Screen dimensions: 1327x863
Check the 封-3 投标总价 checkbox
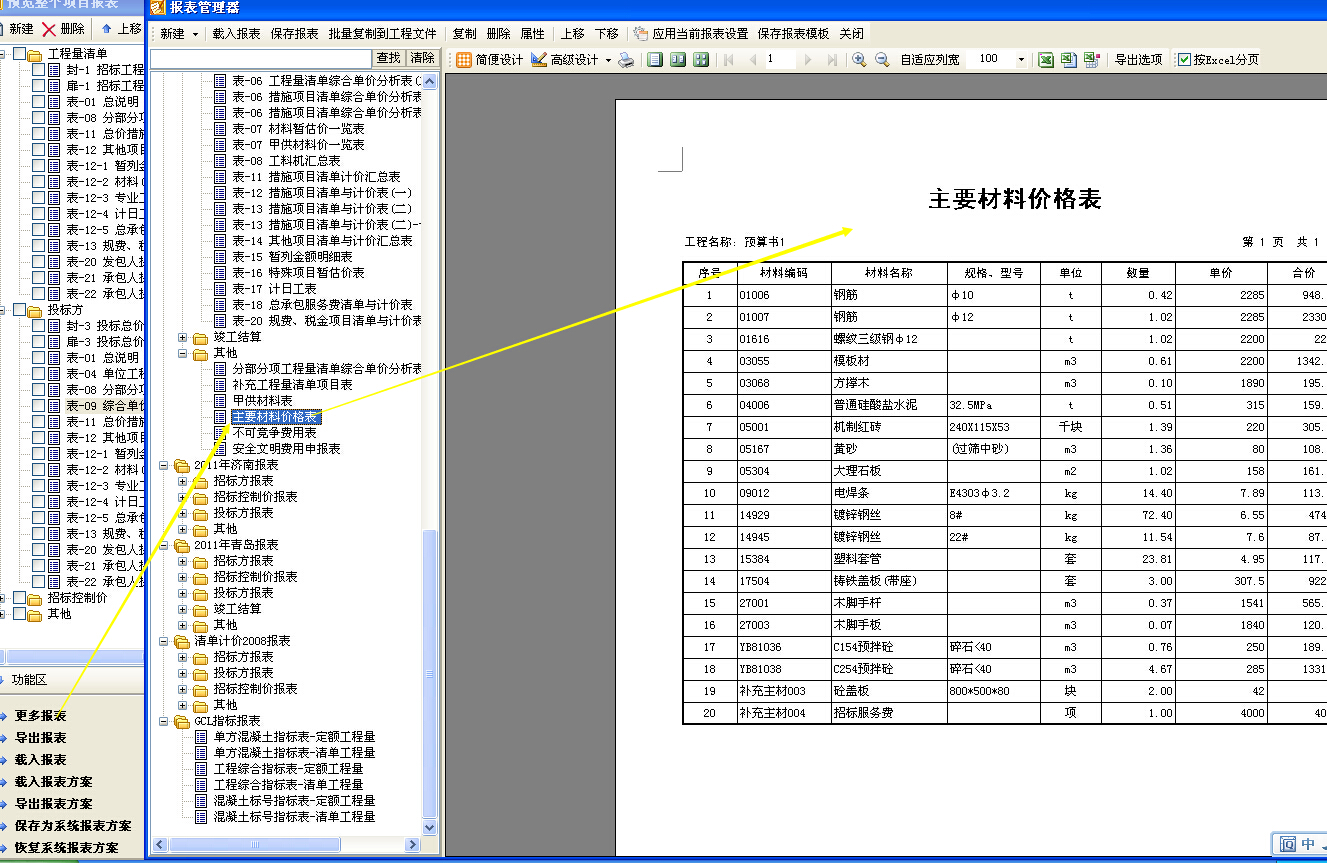(x=39, y=326)
